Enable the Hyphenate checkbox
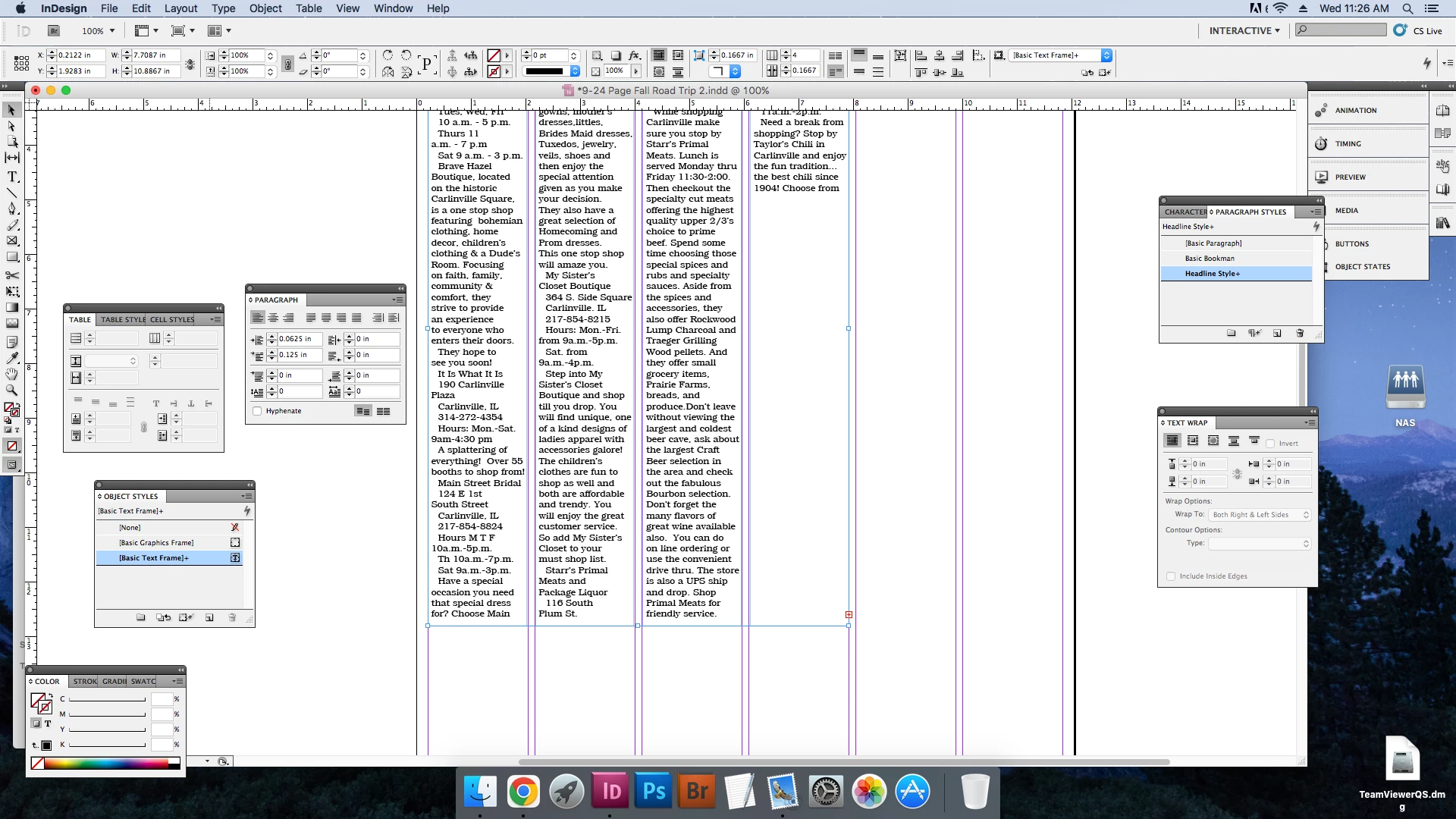Screen dimensions: 1456x819 coord(257,411)
